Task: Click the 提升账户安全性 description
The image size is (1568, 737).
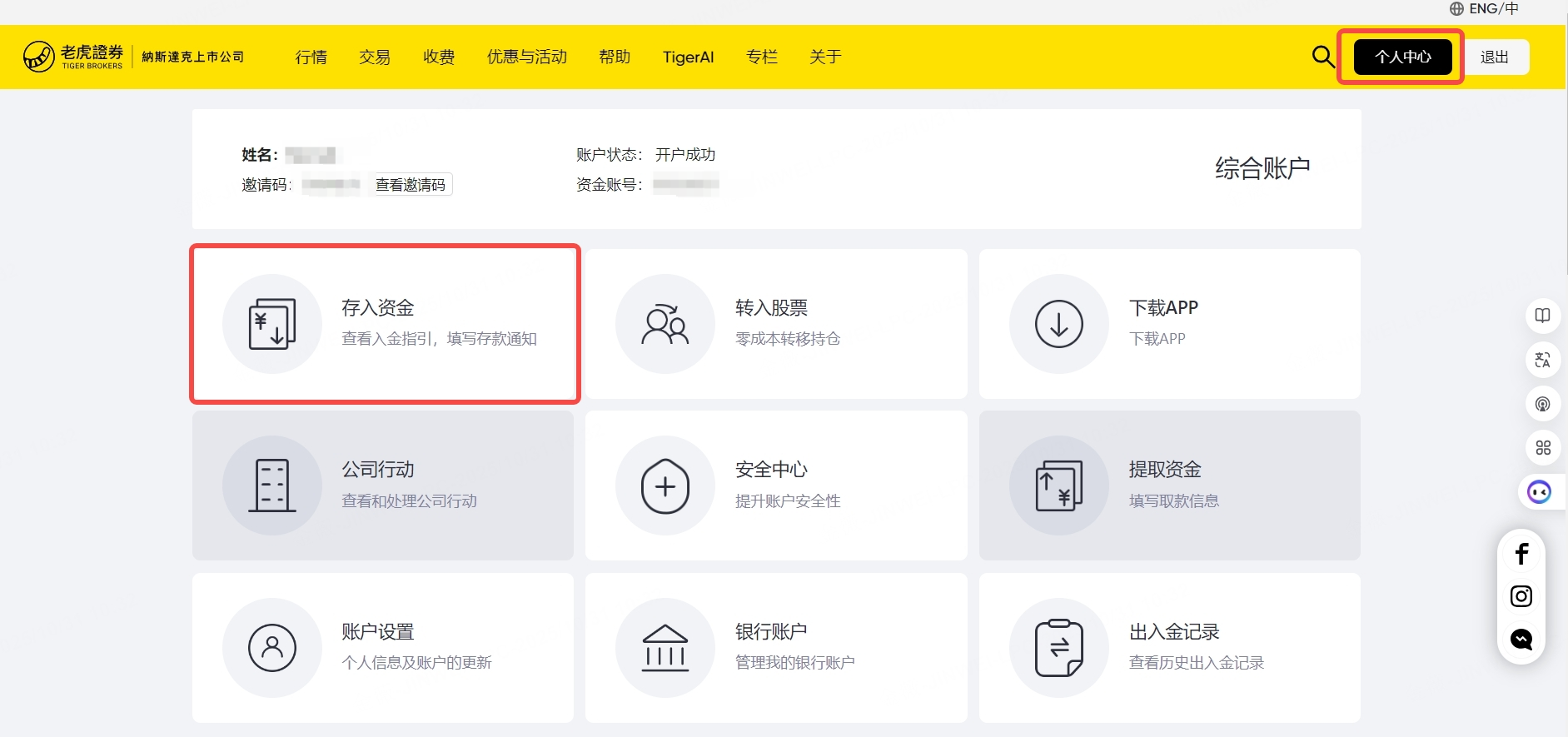Action: (x=788, y=500)
